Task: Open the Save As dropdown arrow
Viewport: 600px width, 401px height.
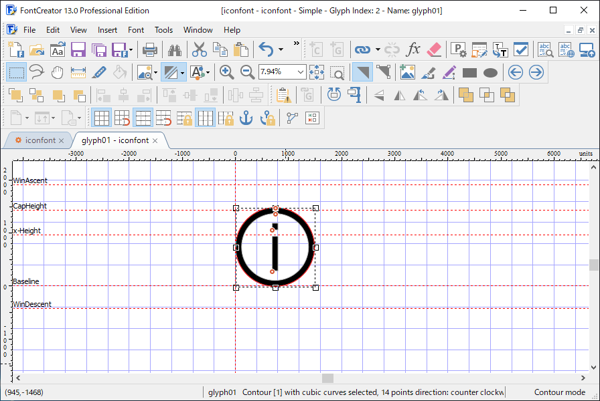Action: 131,50
